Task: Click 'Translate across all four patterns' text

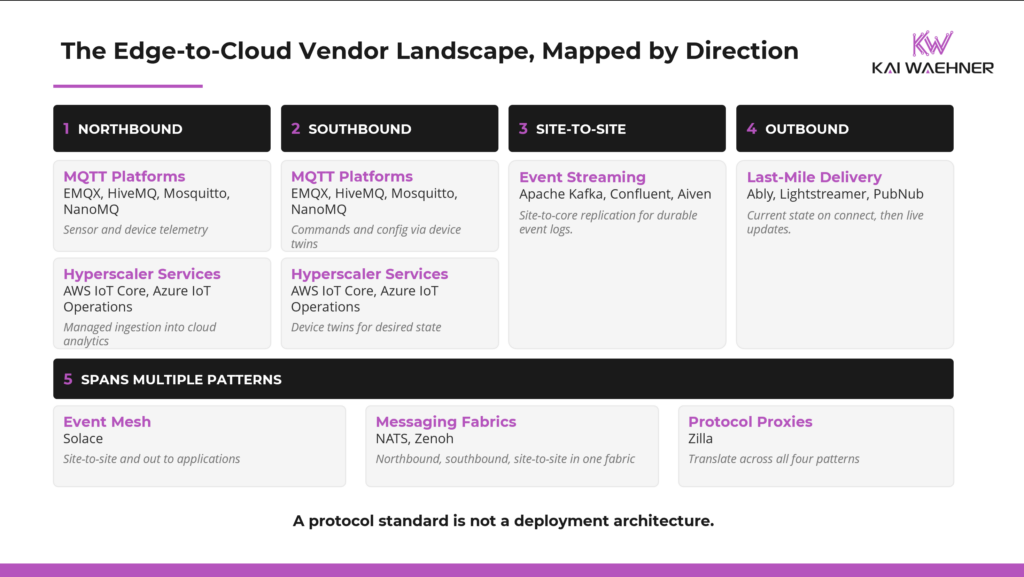Action: coord(774,459)
